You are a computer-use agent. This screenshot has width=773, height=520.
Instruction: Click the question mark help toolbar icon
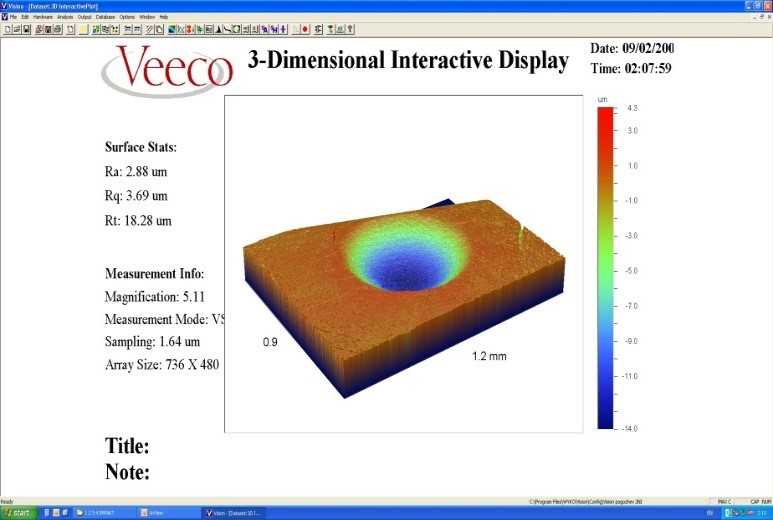(x=350, y=29)
